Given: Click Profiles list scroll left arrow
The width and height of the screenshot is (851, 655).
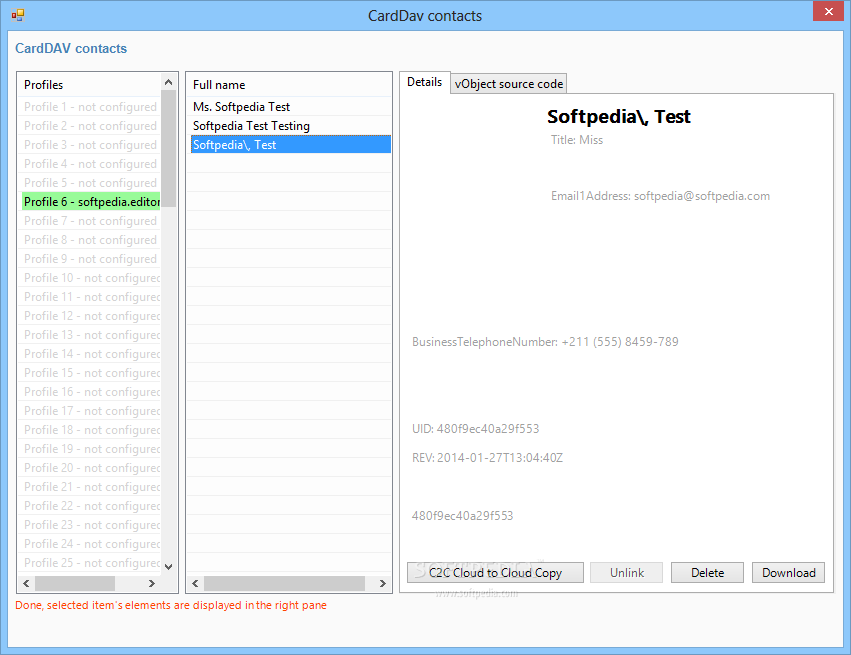Looking at the screenshot, I should click(x=26, y=583).
